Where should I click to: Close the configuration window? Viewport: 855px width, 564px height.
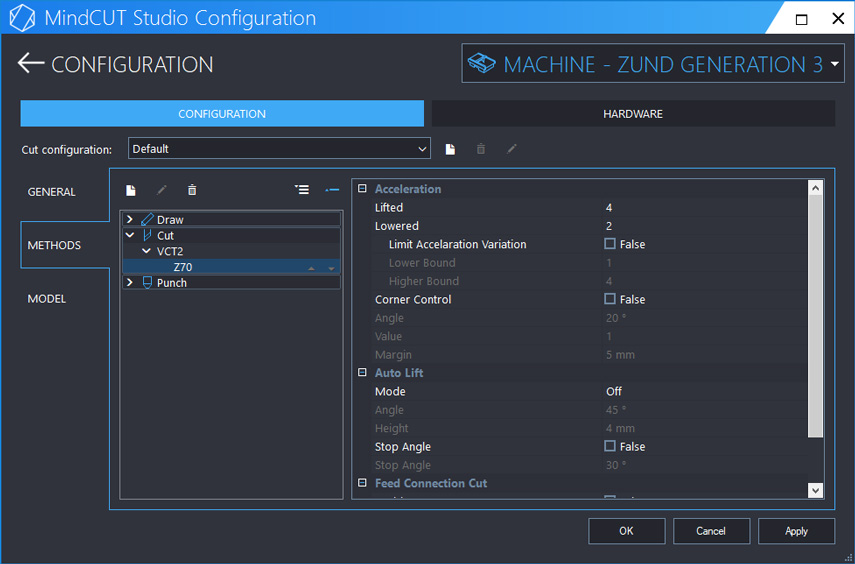pos(838,19)
